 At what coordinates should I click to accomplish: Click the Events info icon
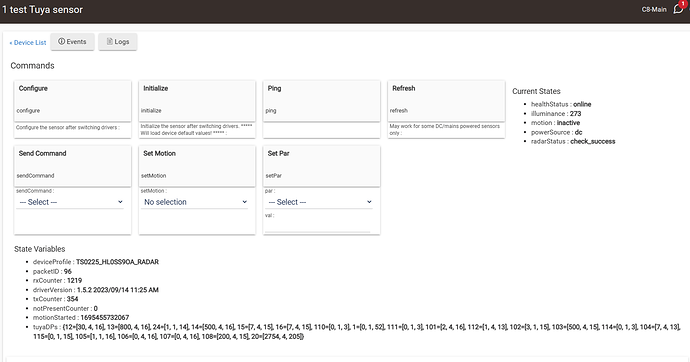(x=62, y=41)
